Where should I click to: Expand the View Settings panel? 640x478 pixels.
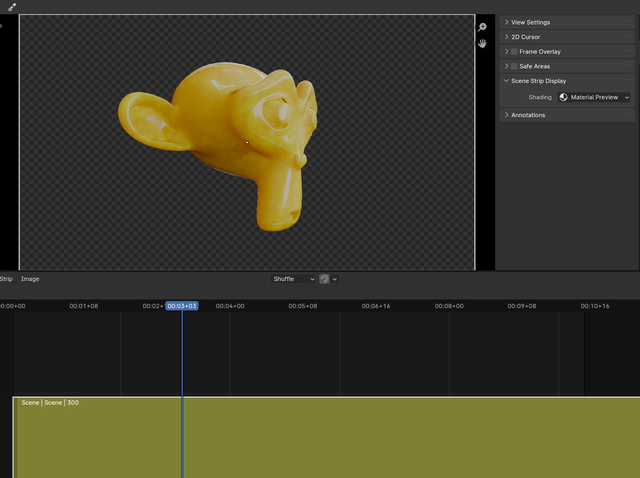(567, 22)
